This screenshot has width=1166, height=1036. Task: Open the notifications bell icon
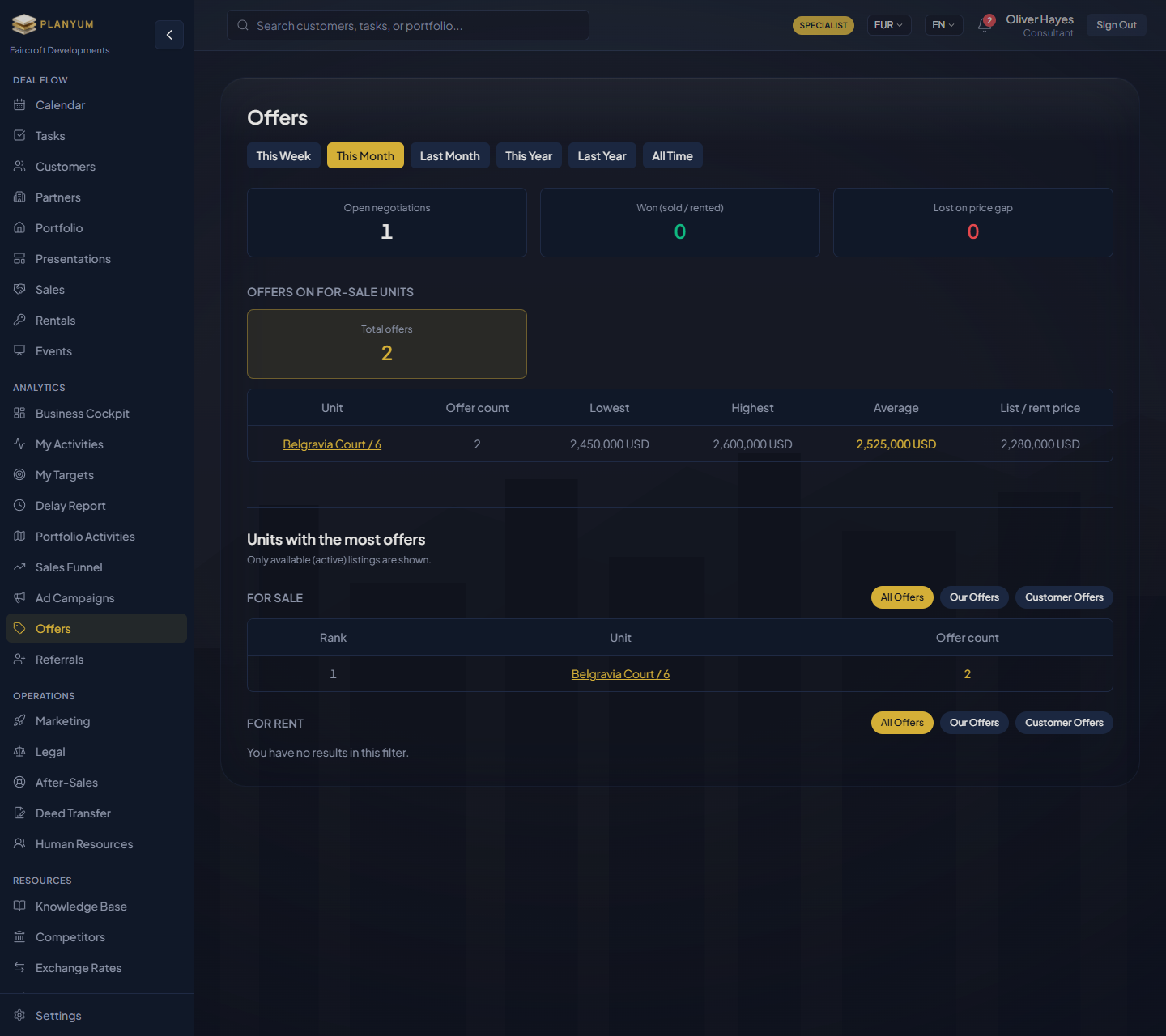pos(985,24)
